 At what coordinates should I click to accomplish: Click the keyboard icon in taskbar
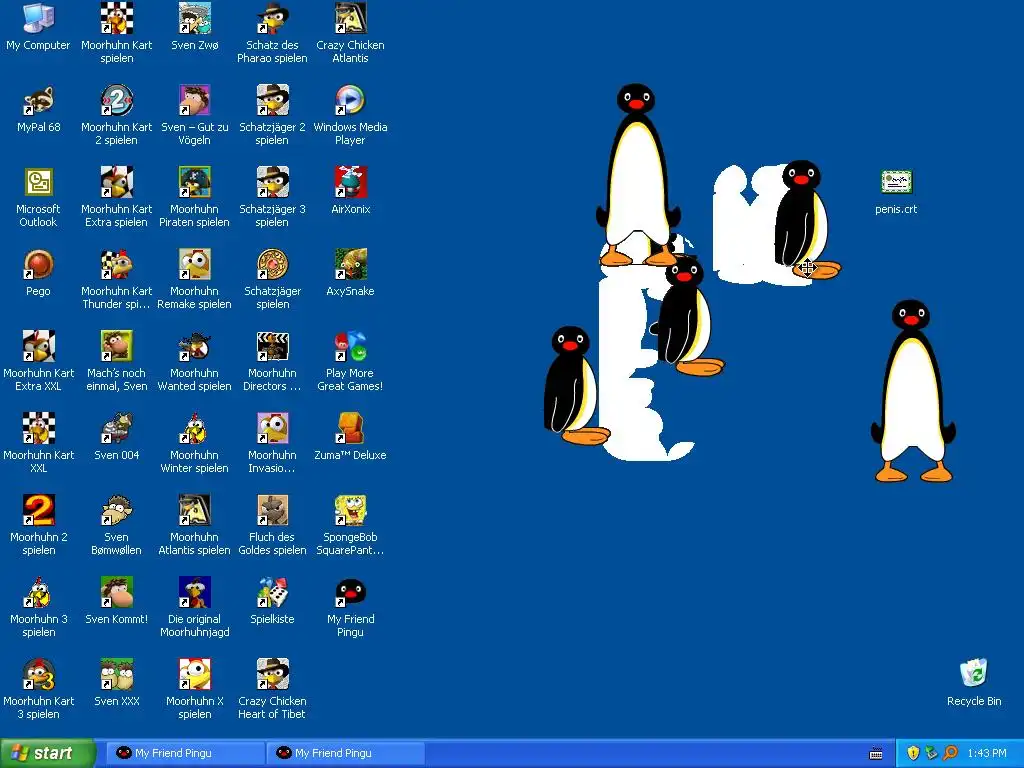(876, 754)
